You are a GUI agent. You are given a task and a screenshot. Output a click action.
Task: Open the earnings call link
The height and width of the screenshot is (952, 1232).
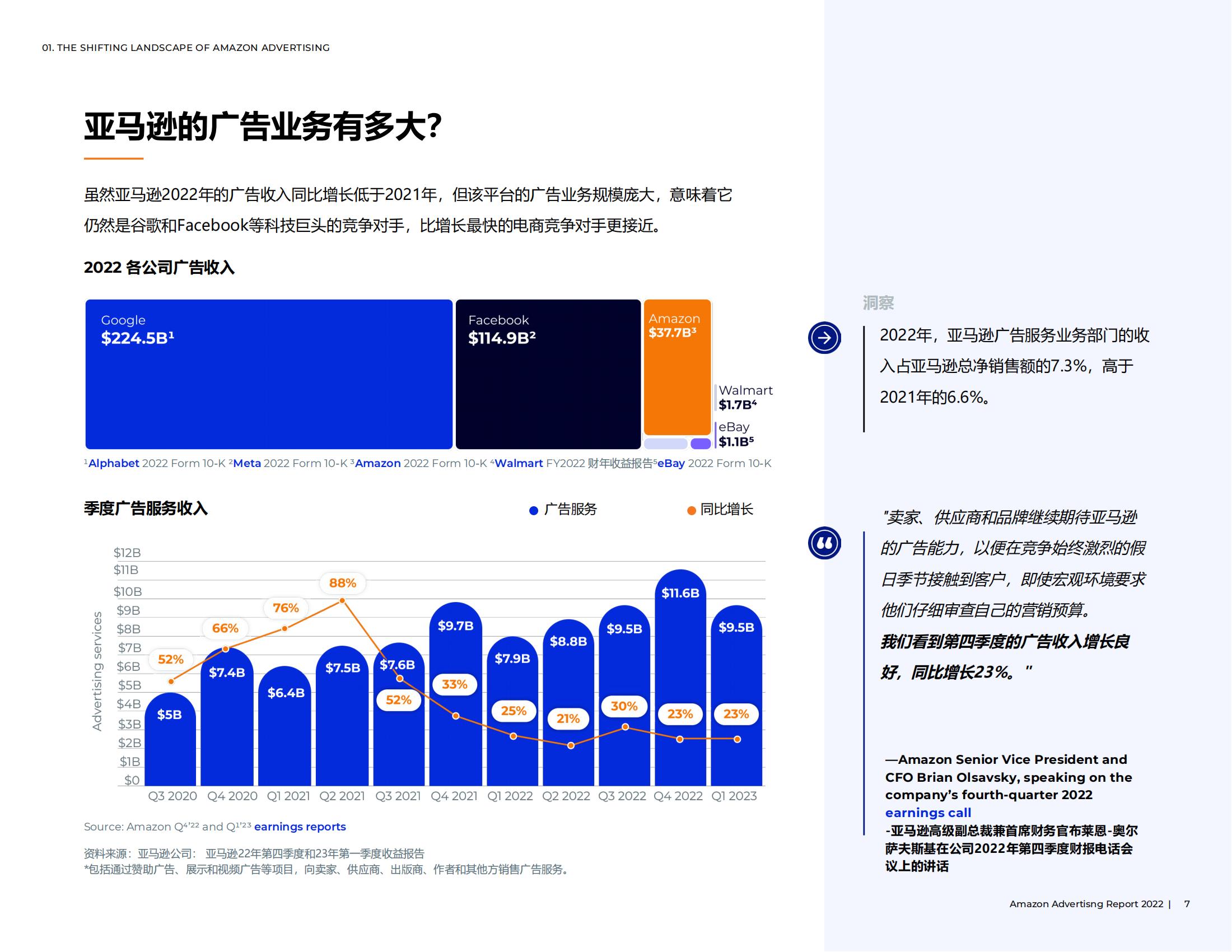click(928, 813)
